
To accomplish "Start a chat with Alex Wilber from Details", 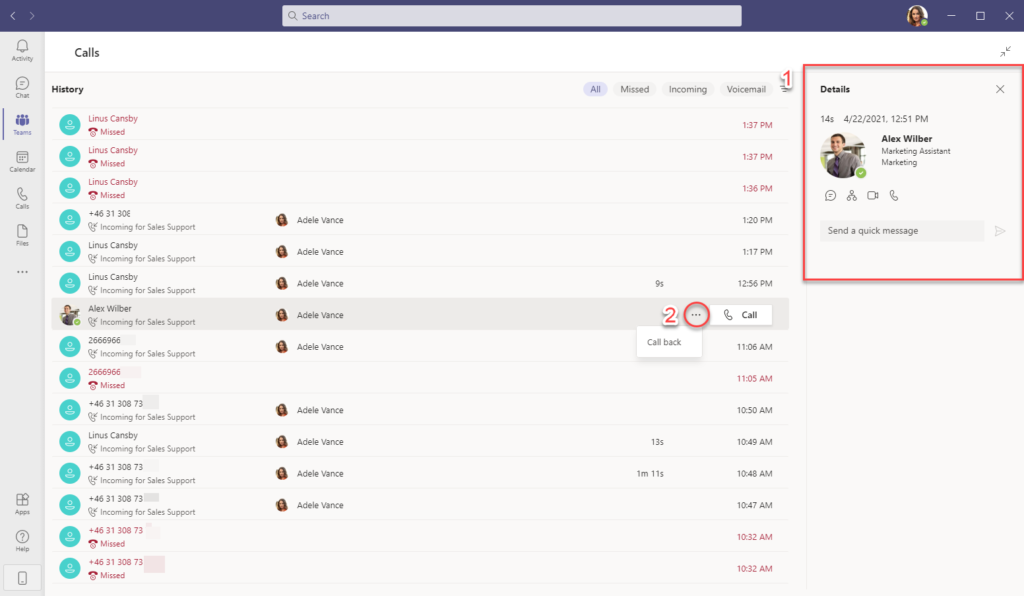I will 830,195.
